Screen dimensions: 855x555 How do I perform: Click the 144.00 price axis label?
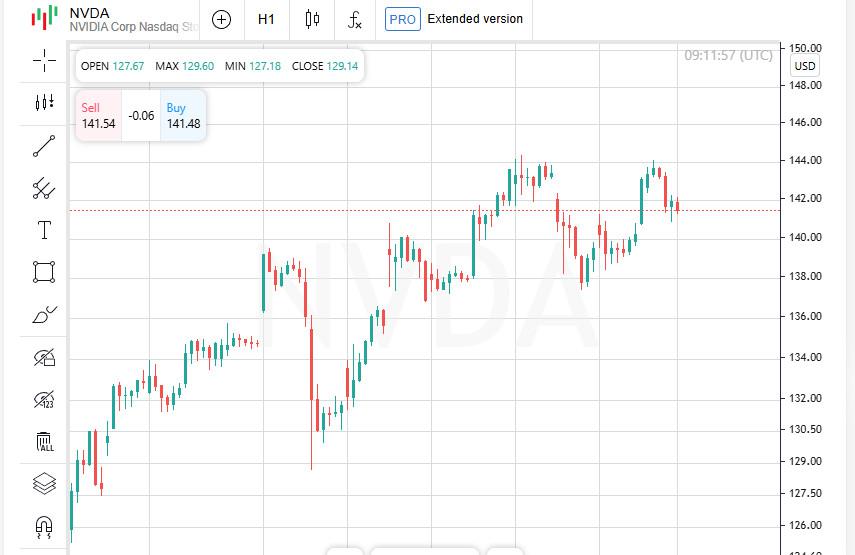805,160
